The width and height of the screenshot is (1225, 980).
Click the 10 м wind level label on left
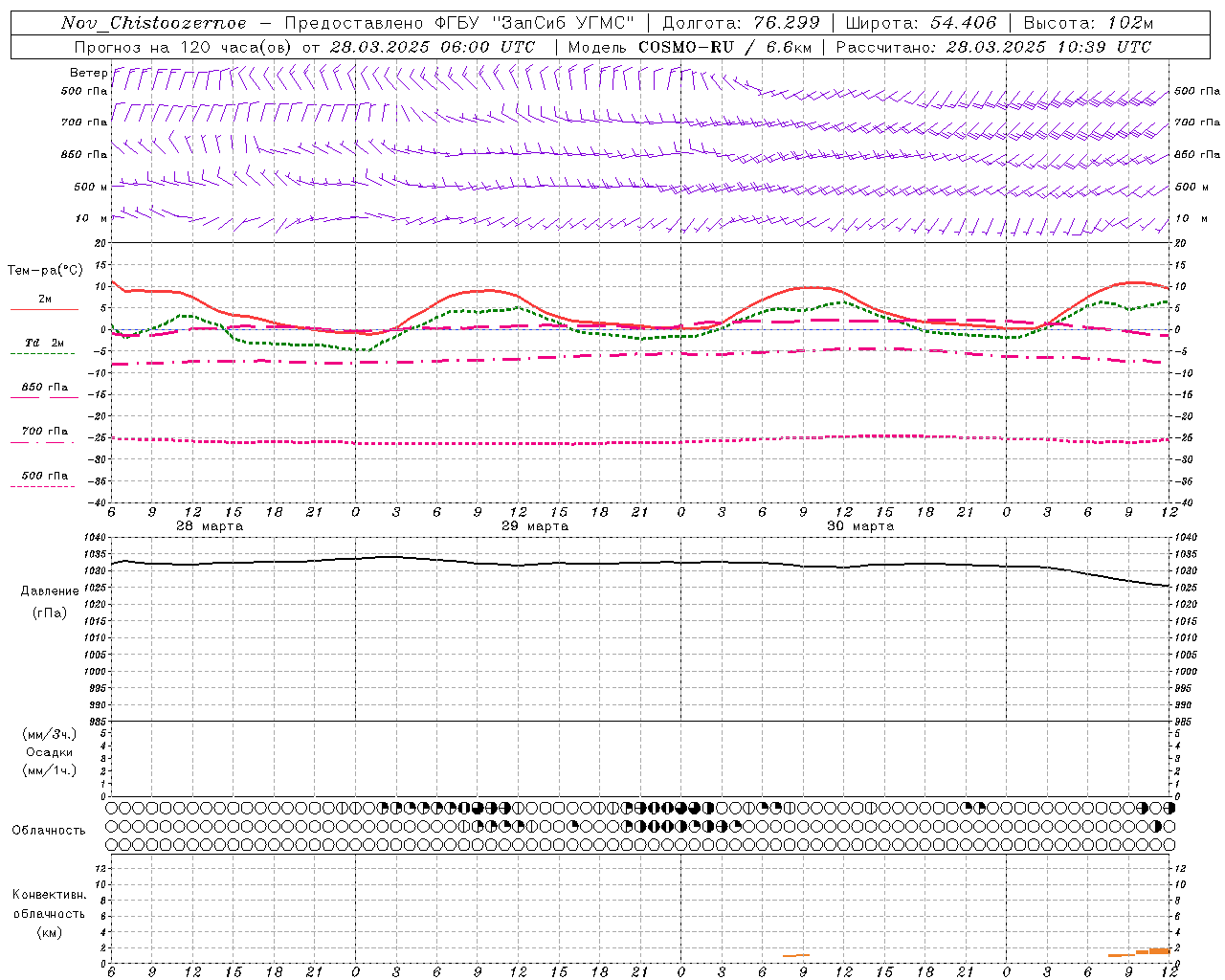pyautogui.click(x=92, y=219)
